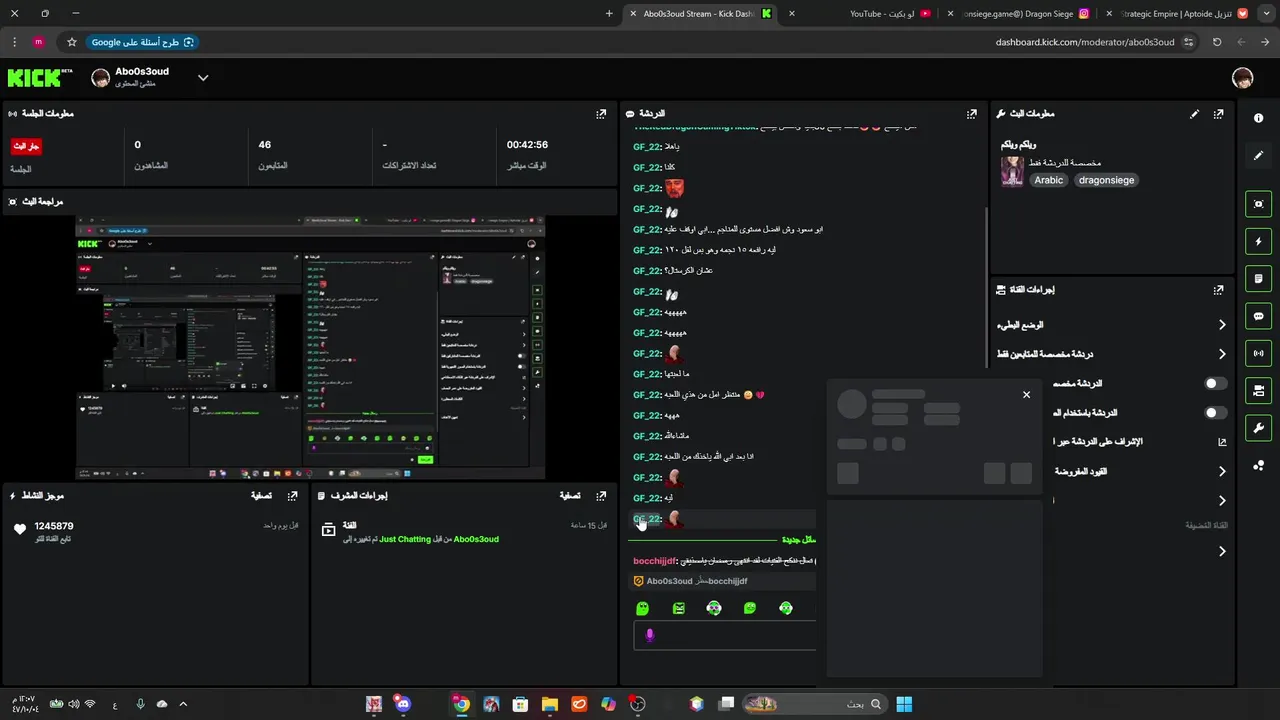Open File Explorer from the taskbar

point(550,704)
